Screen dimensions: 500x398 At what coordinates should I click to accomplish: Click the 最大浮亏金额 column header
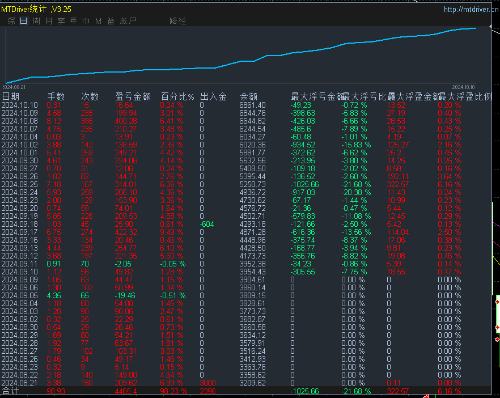tap(318, 97)
